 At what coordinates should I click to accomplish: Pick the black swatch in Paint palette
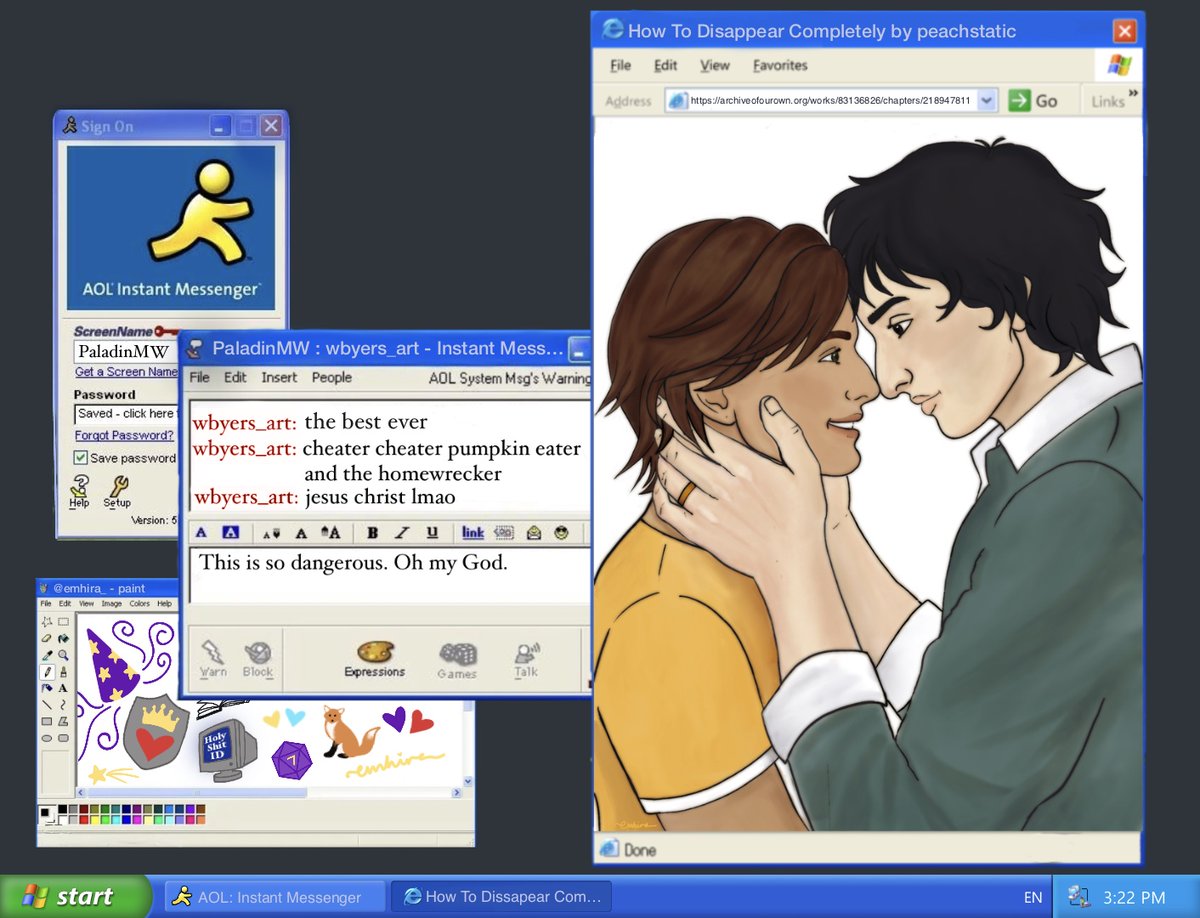point(62,809)
